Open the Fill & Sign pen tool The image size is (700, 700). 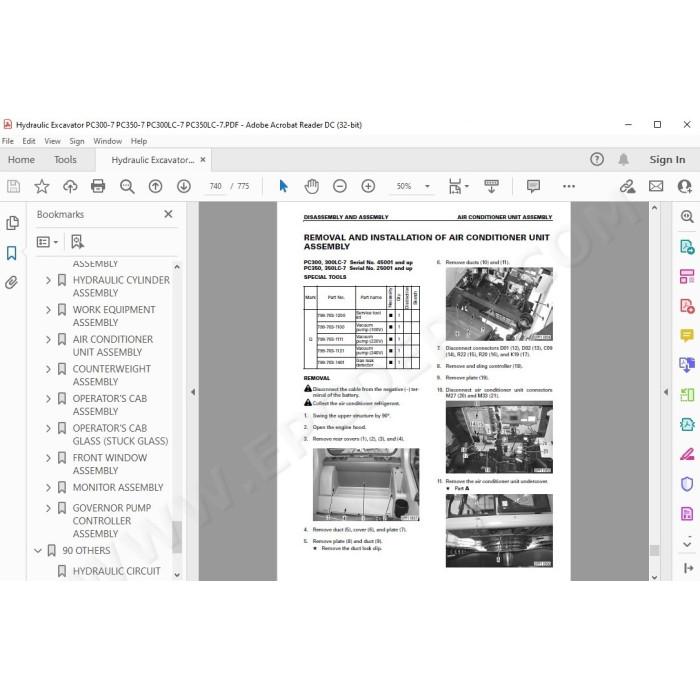click(687, 454)
